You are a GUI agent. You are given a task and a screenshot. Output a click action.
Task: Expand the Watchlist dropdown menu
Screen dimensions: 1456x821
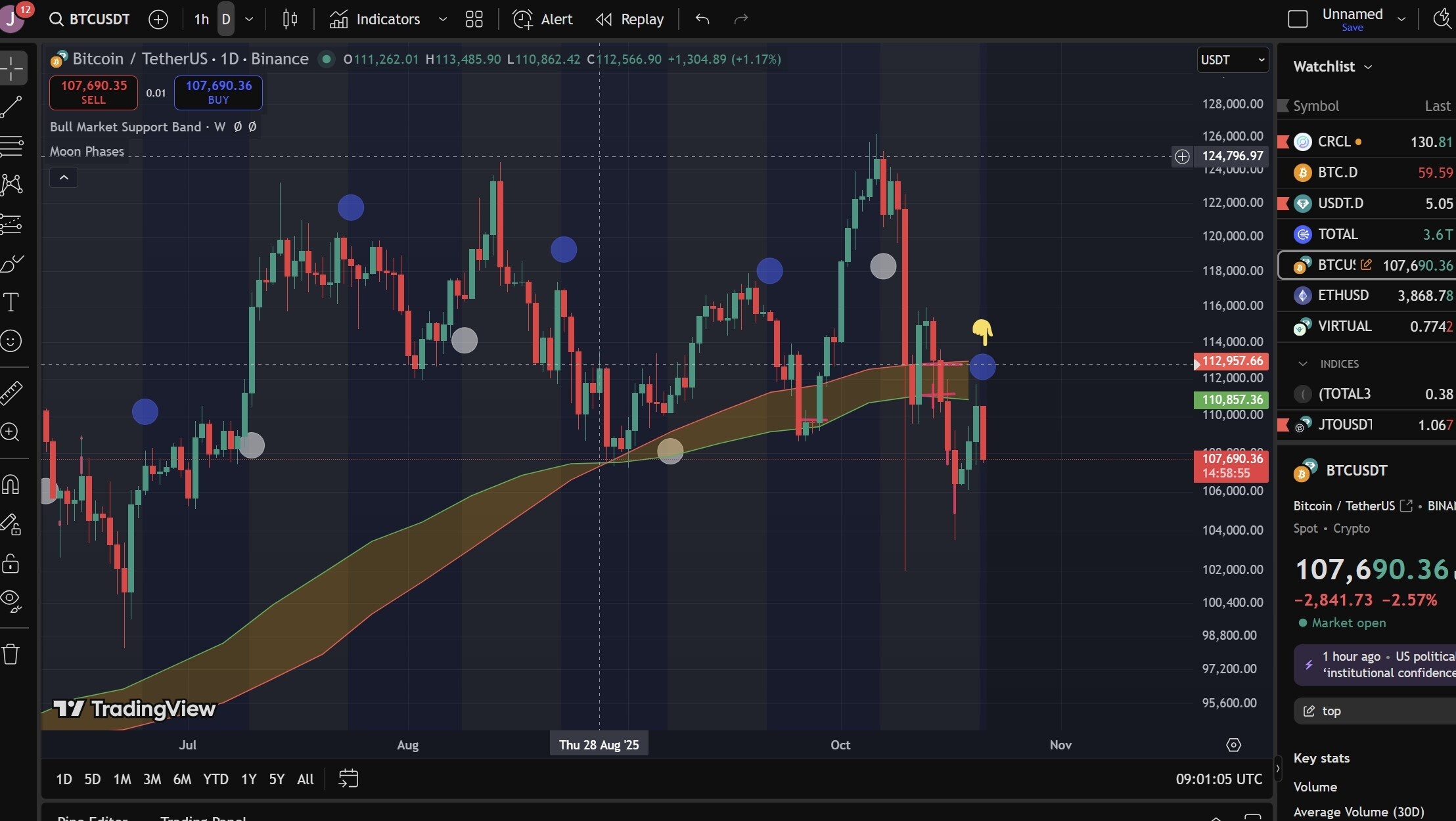coord(1332,66)
